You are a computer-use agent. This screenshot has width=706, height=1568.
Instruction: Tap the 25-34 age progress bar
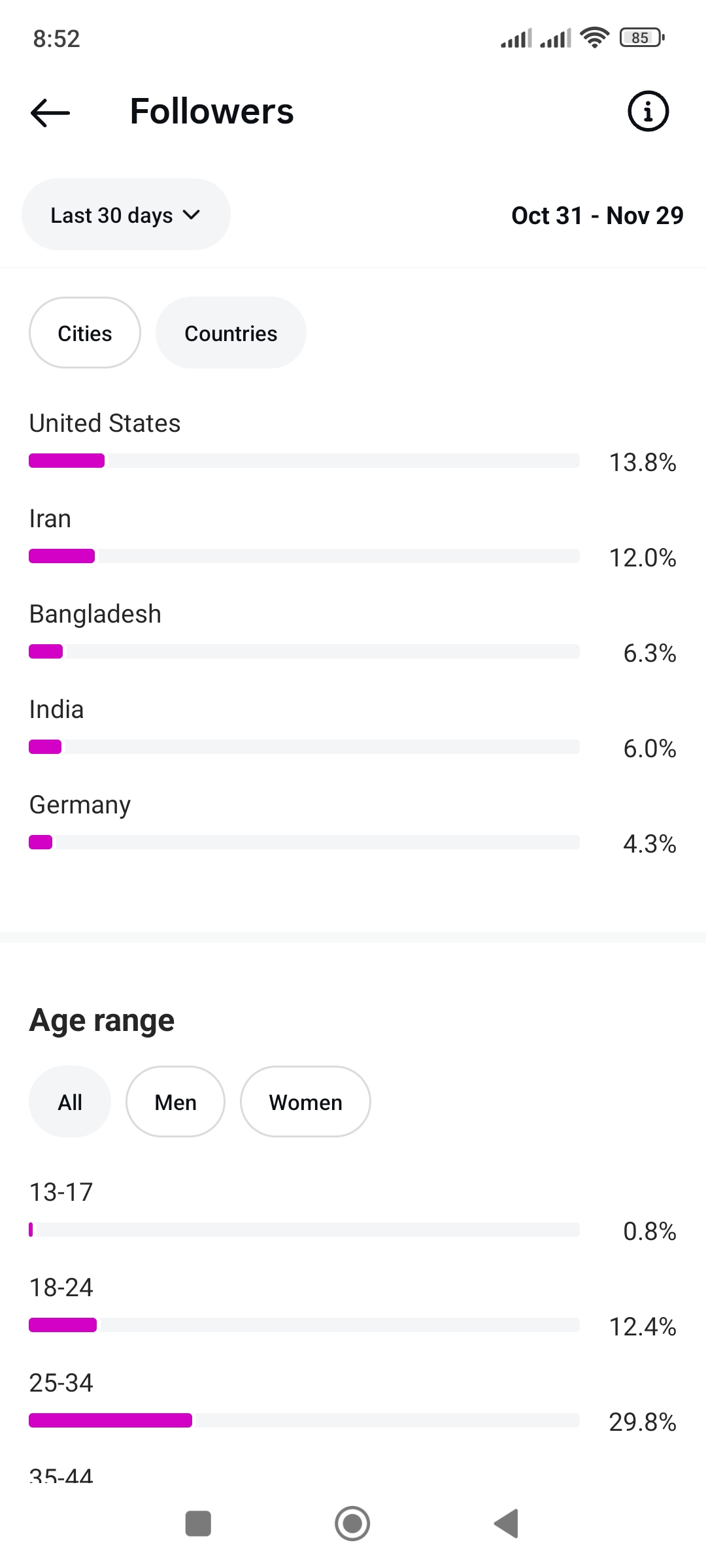pos(304,1420)
